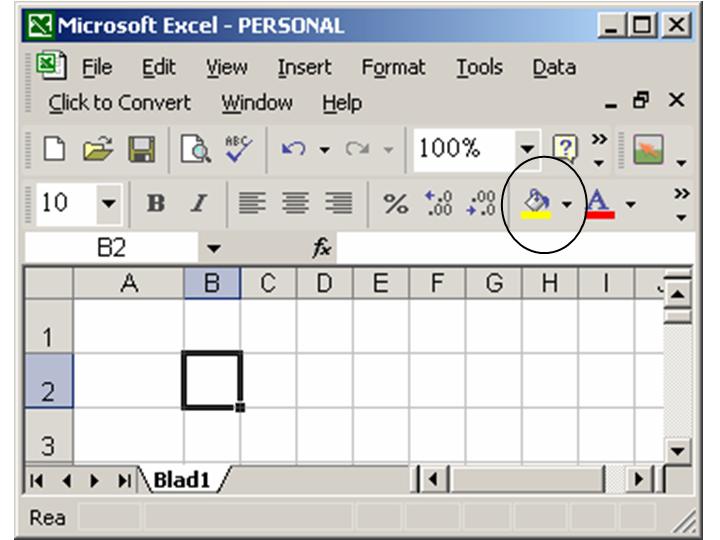Expand the Undo history dropdown arrow
Screen dimensions: 720x540
coord(325,150)
